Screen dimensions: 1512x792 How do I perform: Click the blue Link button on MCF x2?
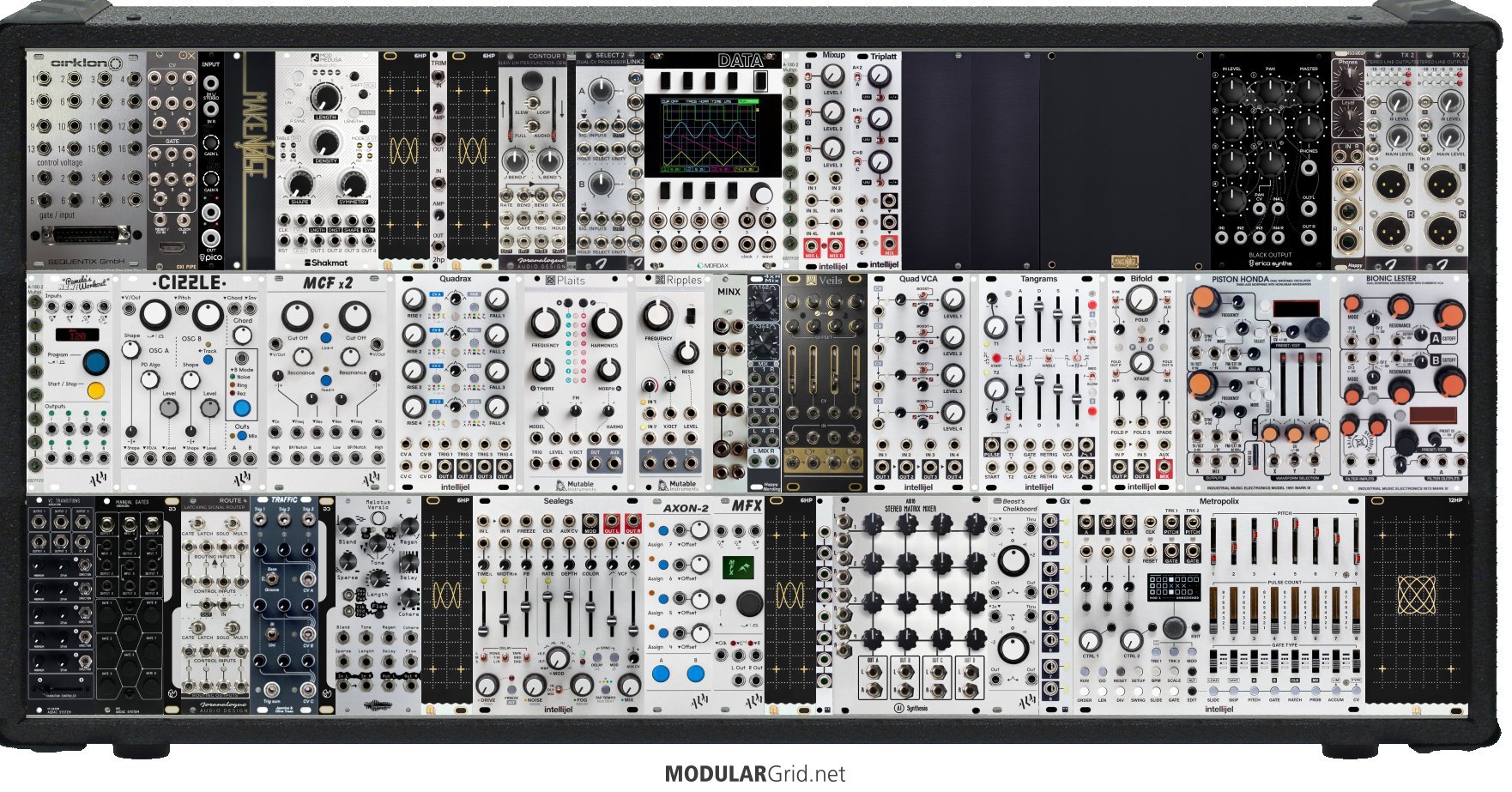coord(326,338)
